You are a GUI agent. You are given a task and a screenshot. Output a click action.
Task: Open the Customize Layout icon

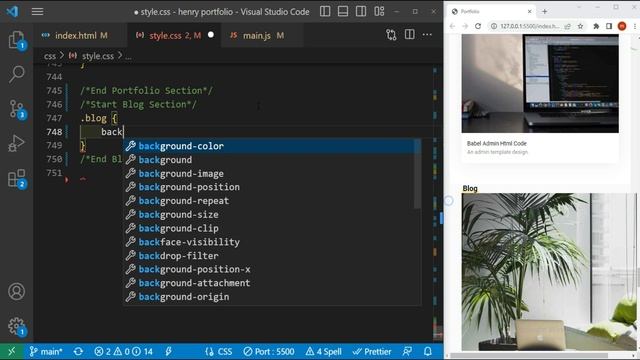379,11
